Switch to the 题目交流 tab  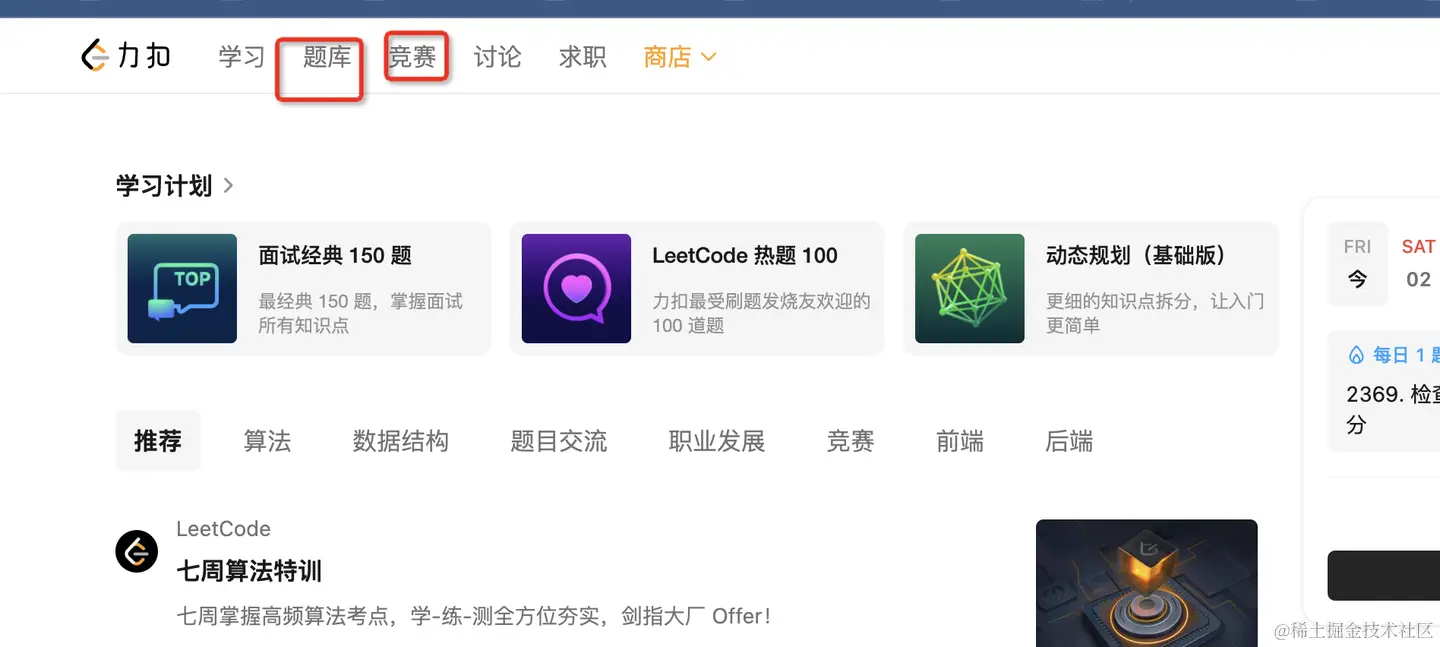click(559, 441)
